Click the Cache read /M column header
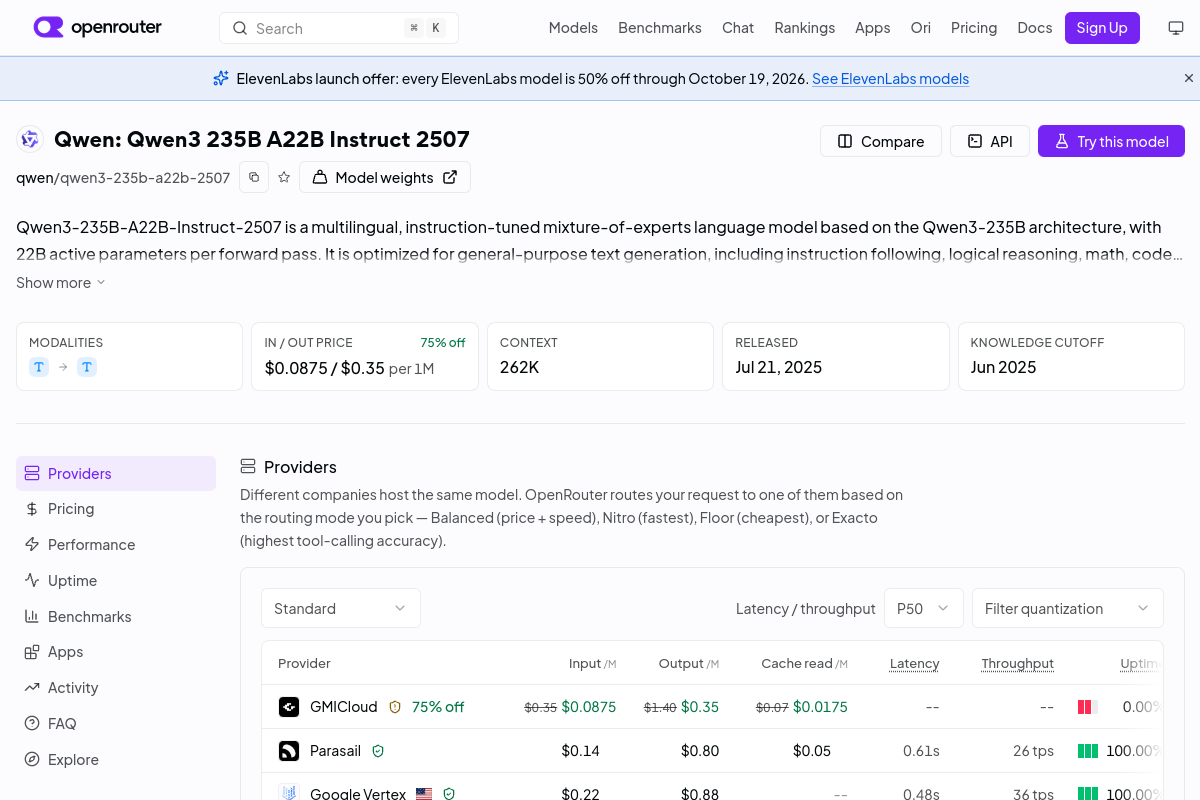 point(804,664)
